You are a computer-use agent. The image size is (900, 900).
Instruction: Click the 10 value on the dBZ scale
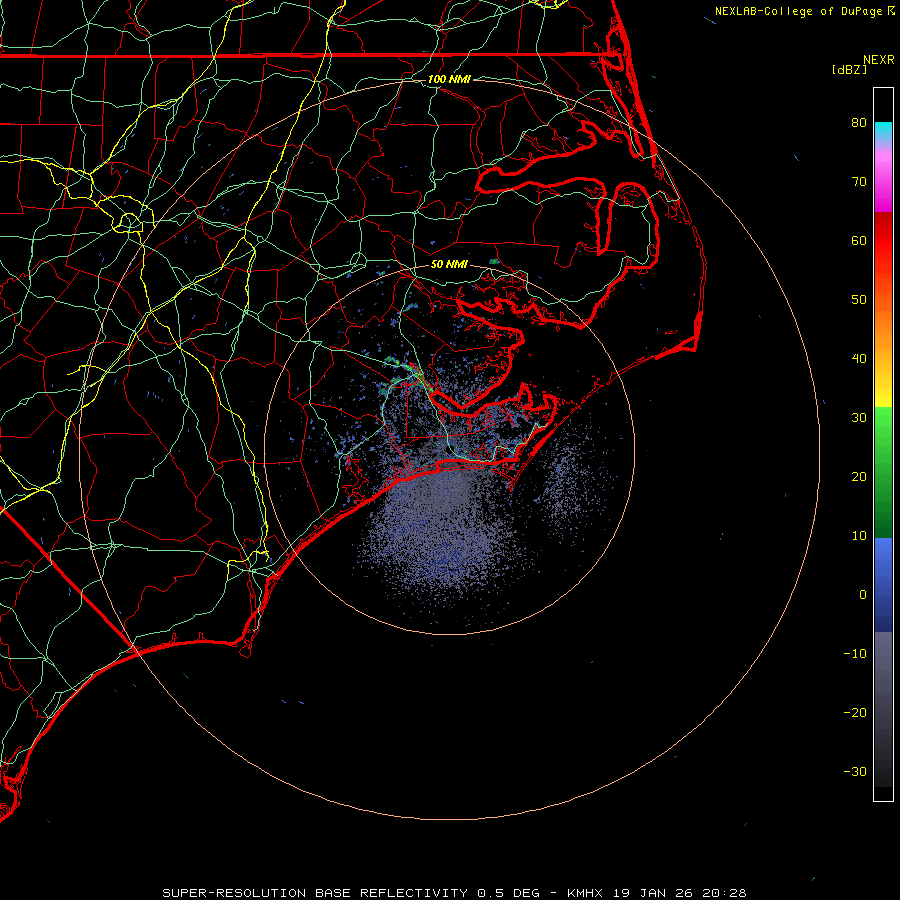pos(859,536)
